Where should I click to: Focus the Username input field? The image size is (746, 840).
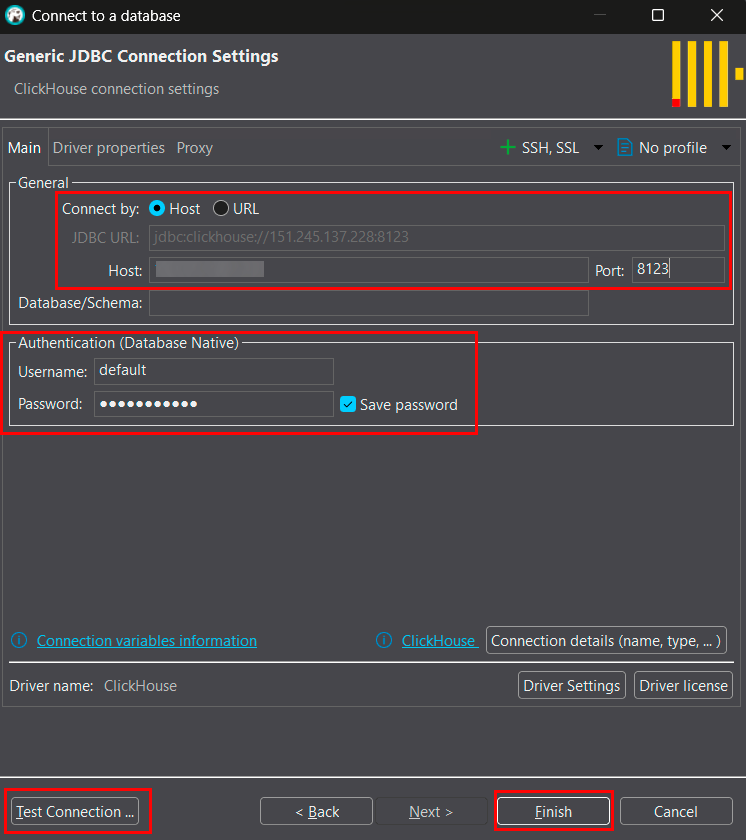point(213,371)
